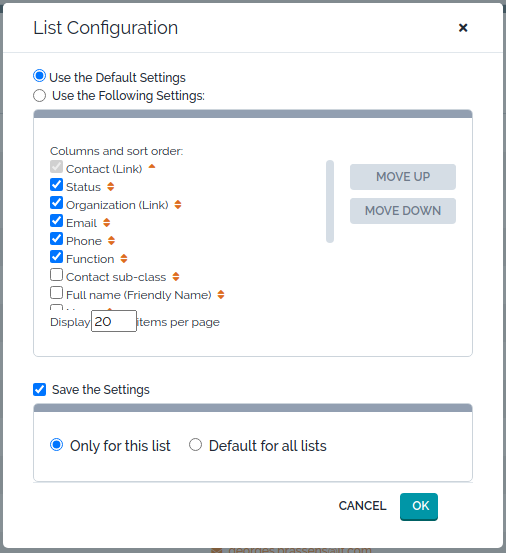Click the columns list vertical scrollbar

coord(330,201)
